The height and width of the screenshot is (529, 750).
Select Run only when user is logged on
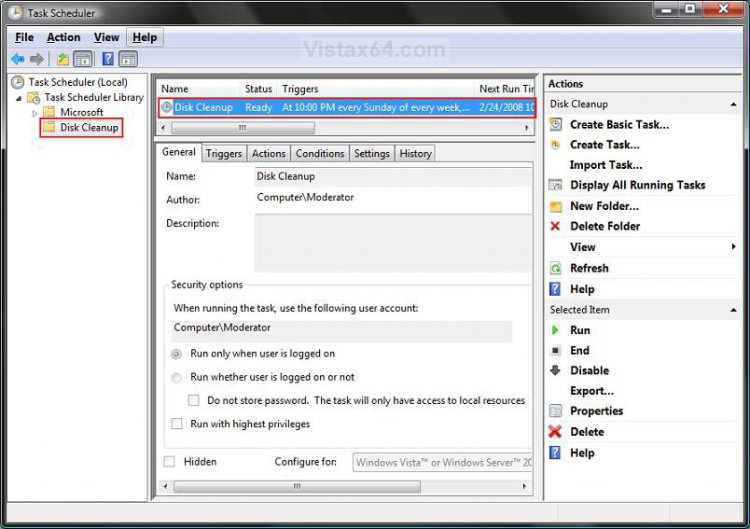[x=176, y=354]
